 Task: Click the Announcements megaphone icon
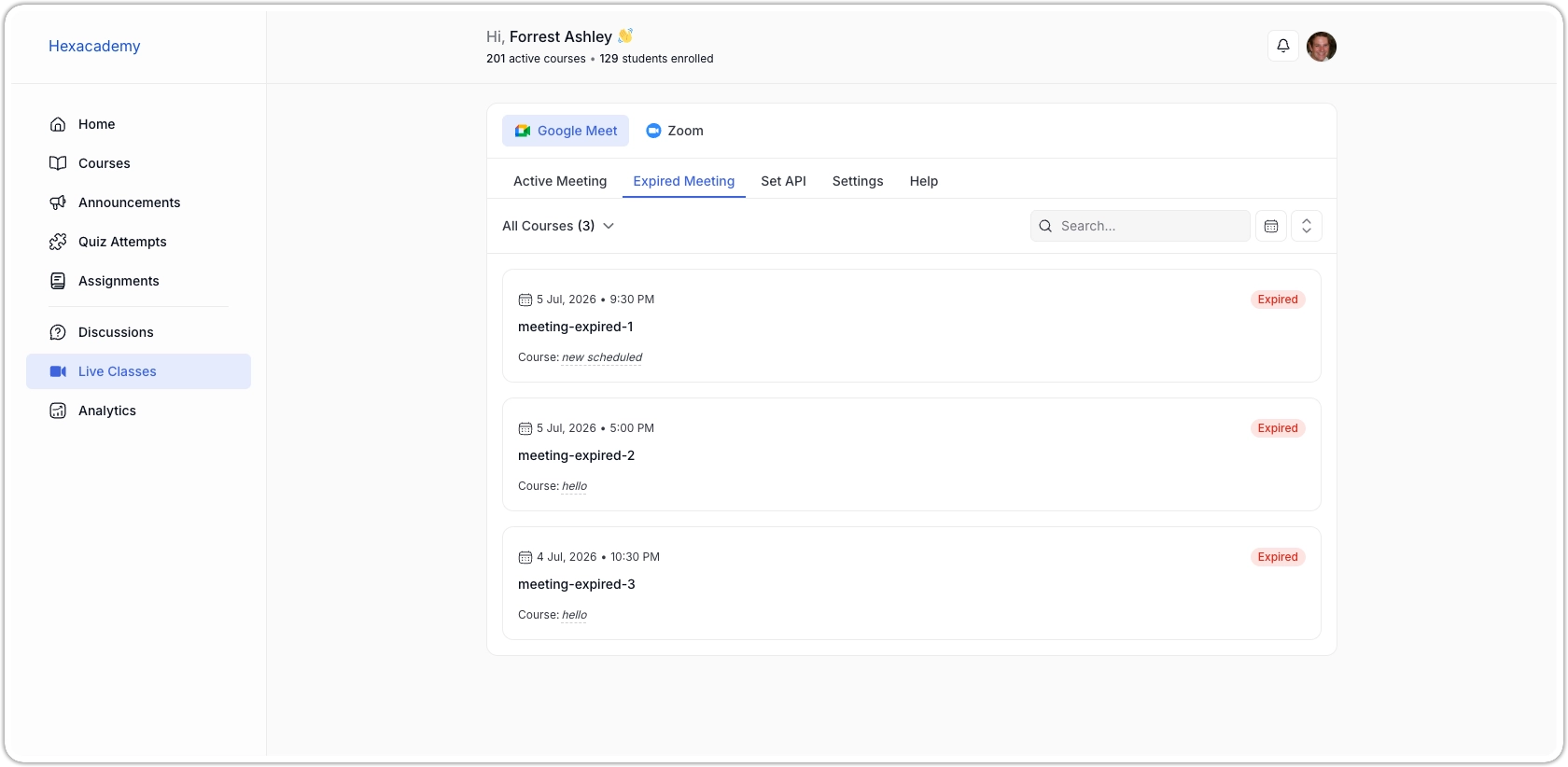(x=58, y=202)
